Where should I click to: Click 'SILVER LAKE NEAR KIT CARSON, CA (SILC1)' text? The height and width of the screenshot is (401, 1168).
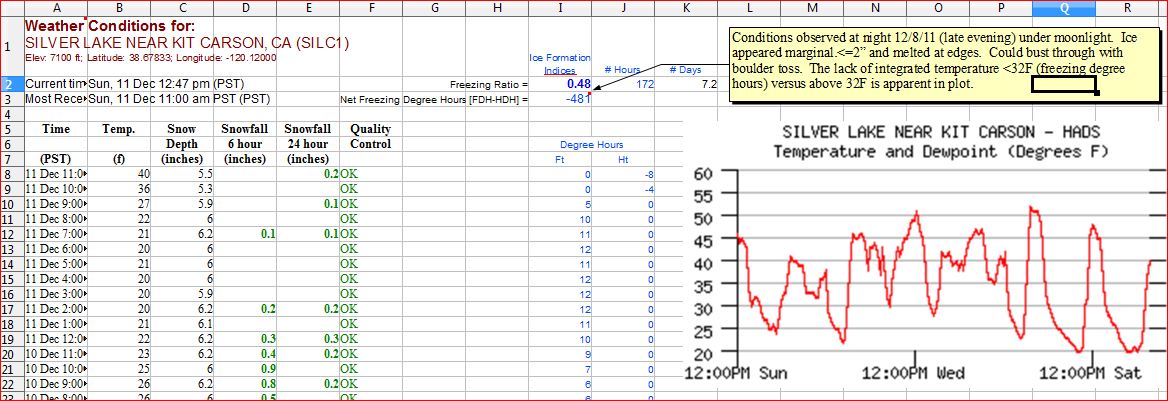coord(187,42)
